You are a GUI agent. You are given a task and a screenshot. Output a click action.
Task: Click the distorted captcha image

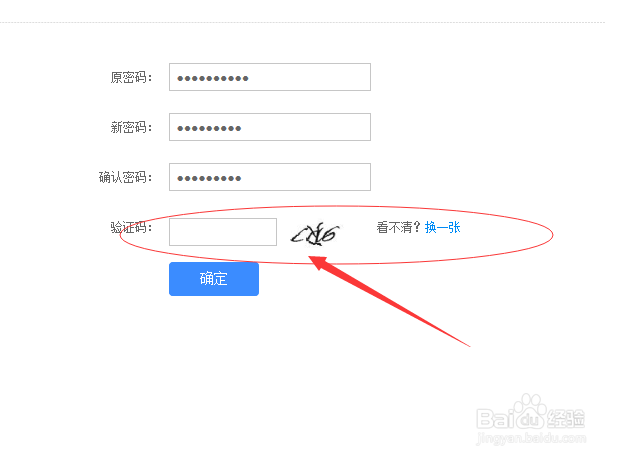pos(315,234)
